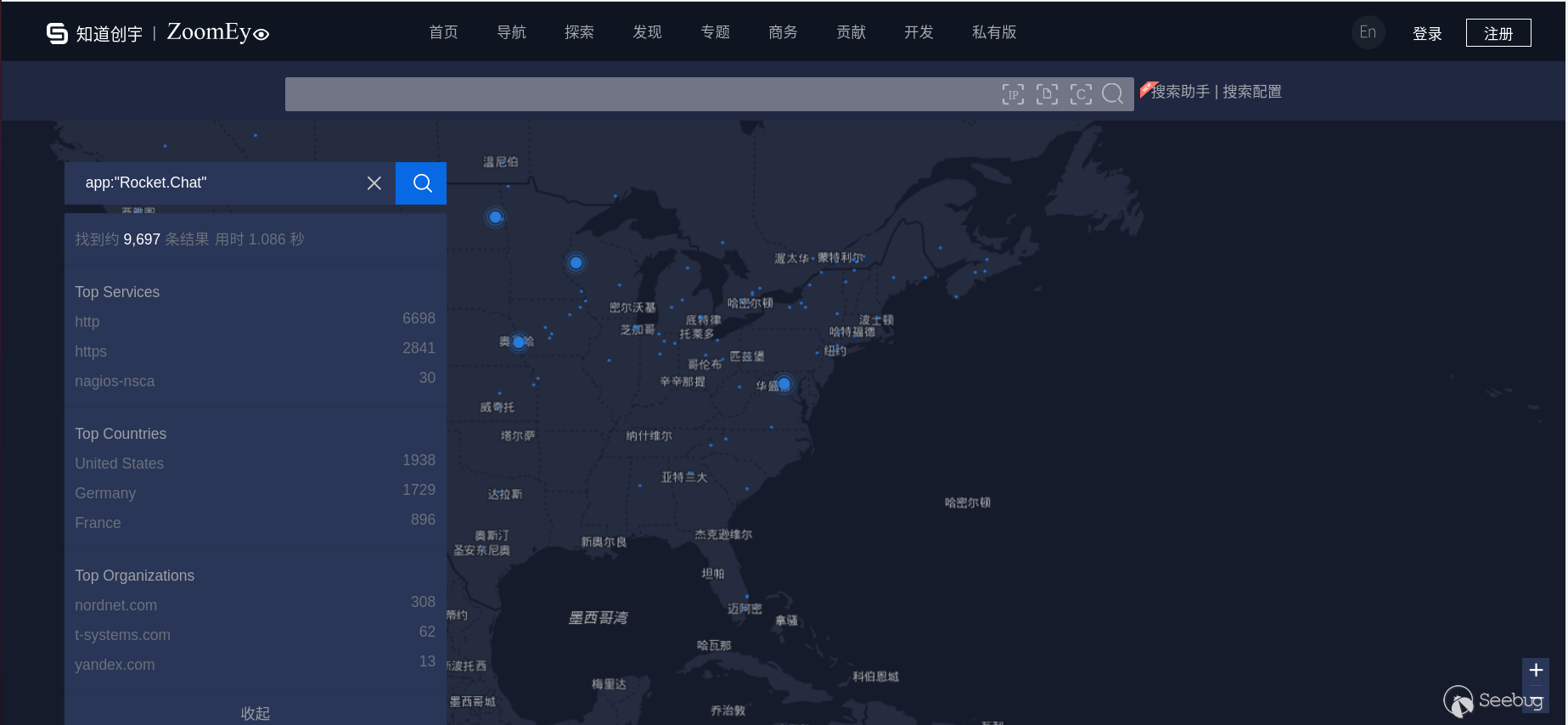Switch language with the En button
The height and width of the screenshot is (725, 1568).
(1368, 32)
